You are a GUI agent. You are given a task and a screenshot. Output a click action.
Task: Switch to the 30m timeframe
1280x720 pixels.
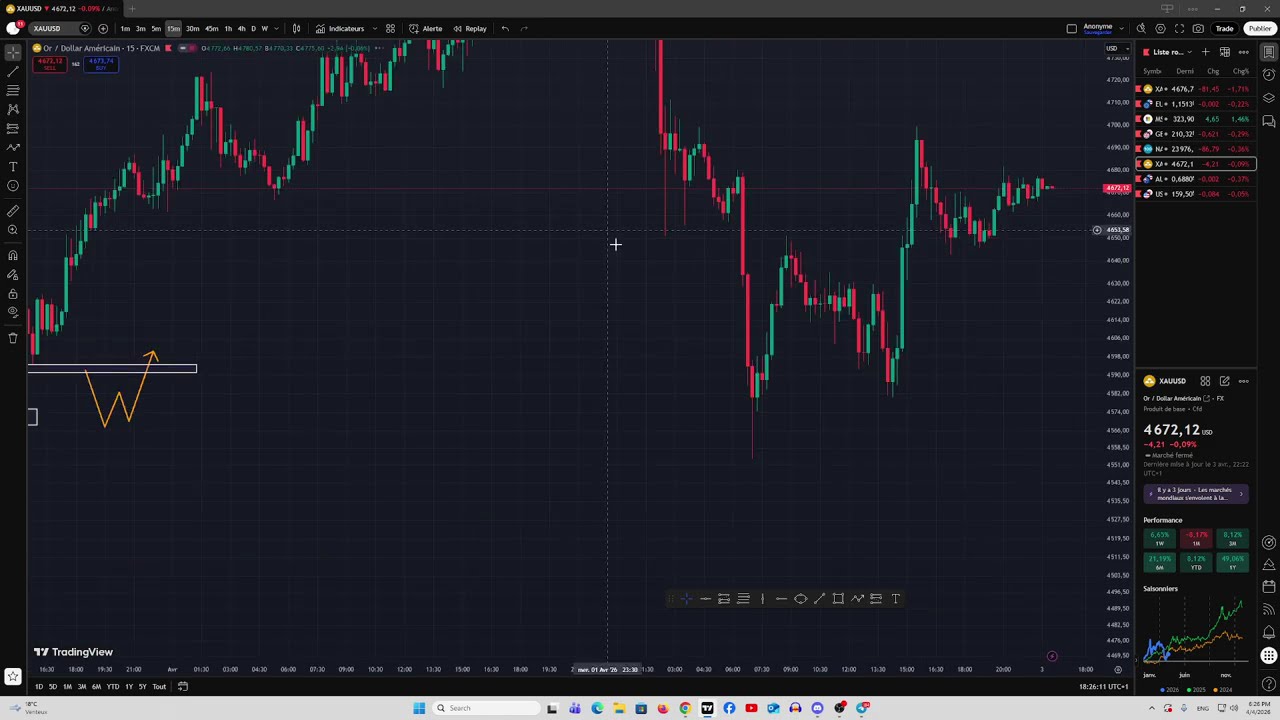tap(192, 28)
